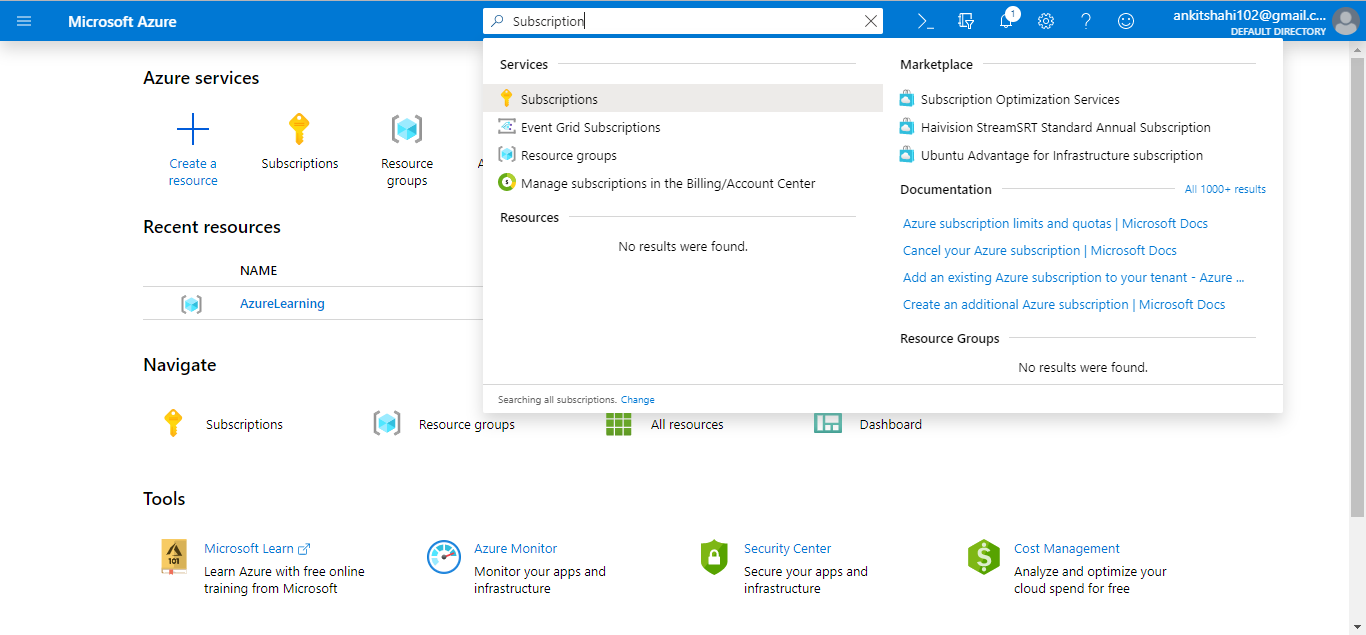Image resolution: width=1366 pixels, height=635 pixels.
Task: Click the All resources grid icon
Action: tap(619, 424)
